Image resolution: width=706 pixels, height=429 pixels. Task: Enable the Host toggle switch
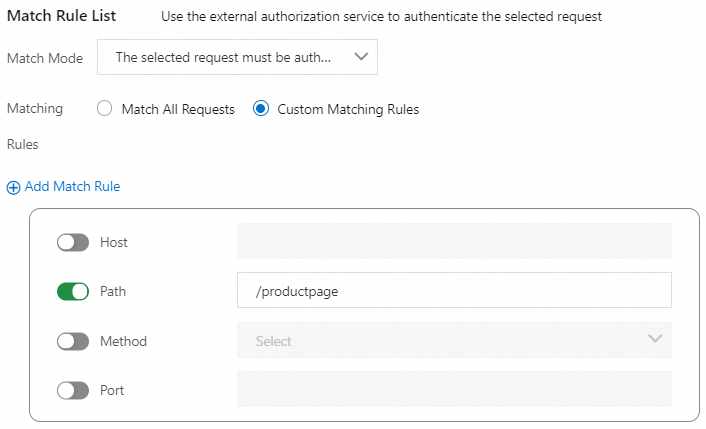(x=73, y=242)
